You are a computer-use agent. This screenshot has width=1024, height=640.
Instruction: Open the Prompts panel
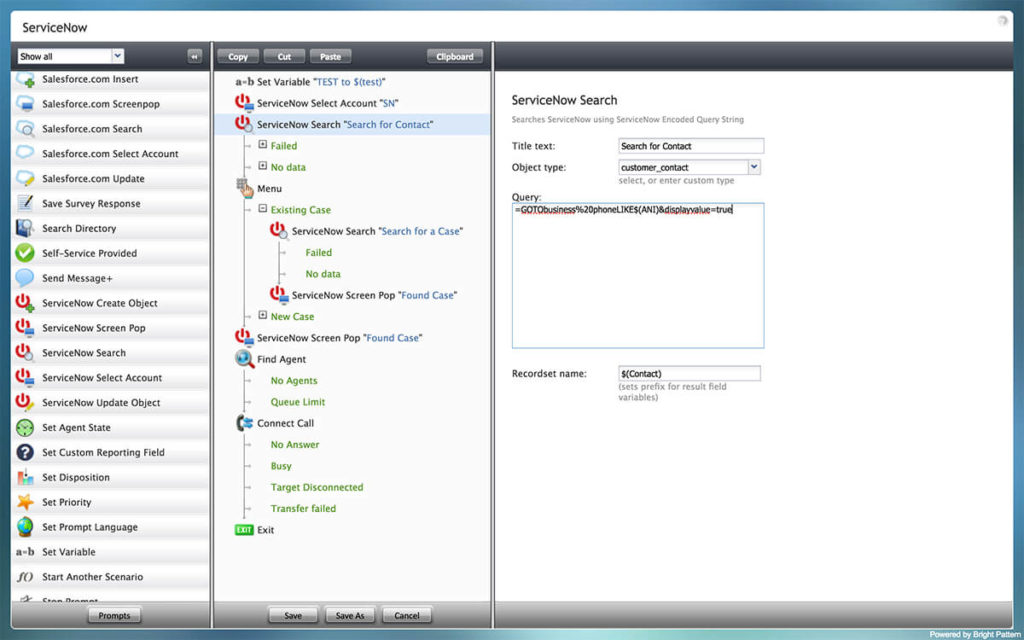coord(114,615)
